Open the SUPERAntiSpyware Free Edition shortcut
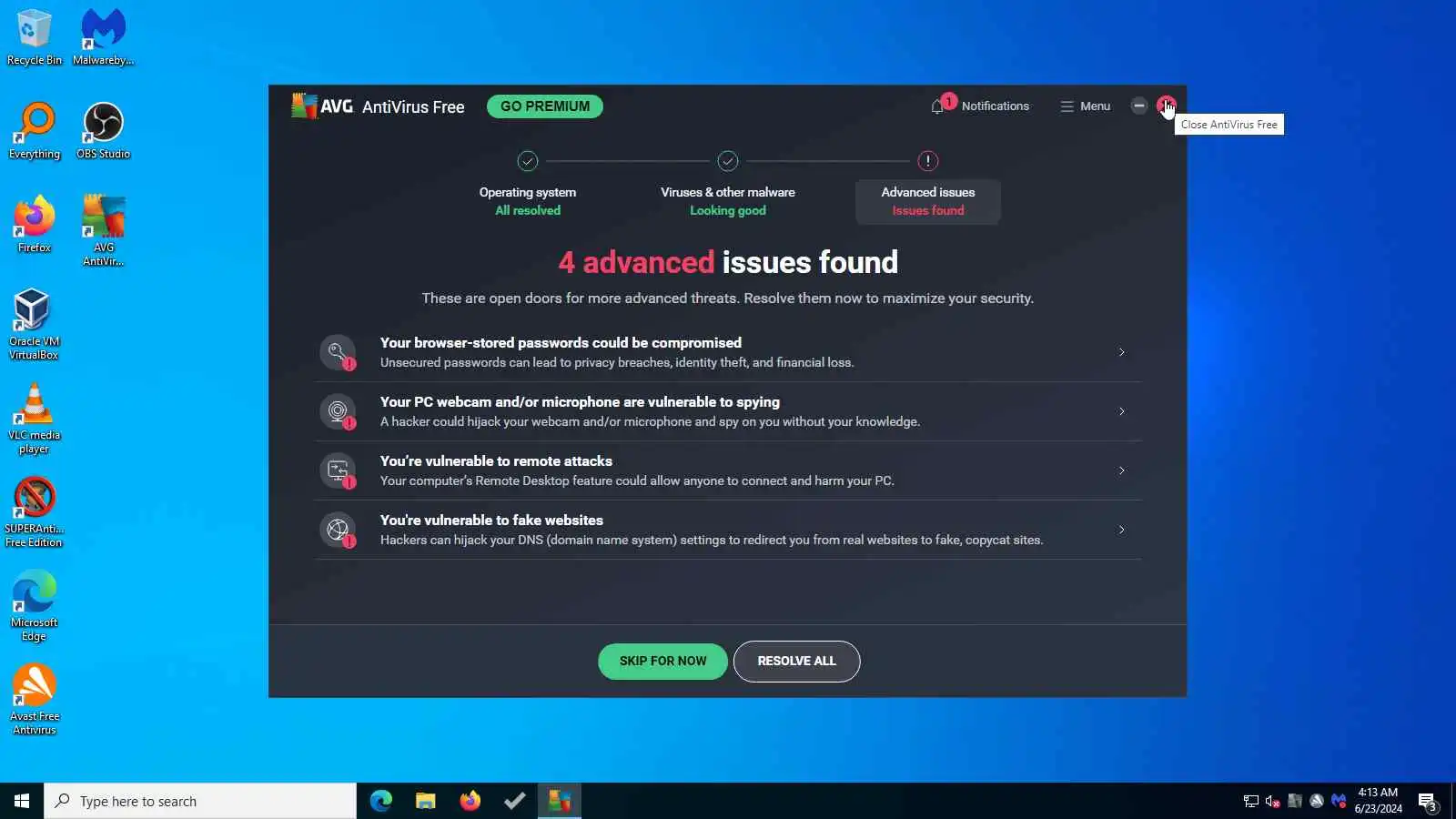 click(x=35, y=512)
